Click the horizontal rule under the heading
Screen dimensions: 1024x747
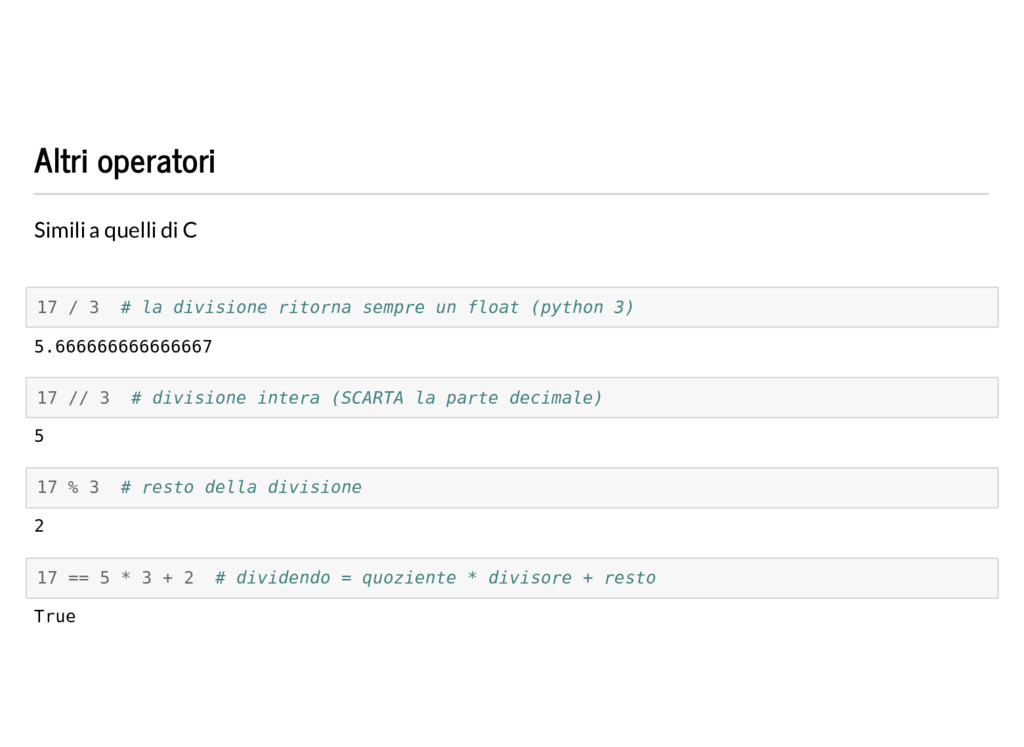tap(511, 194)
